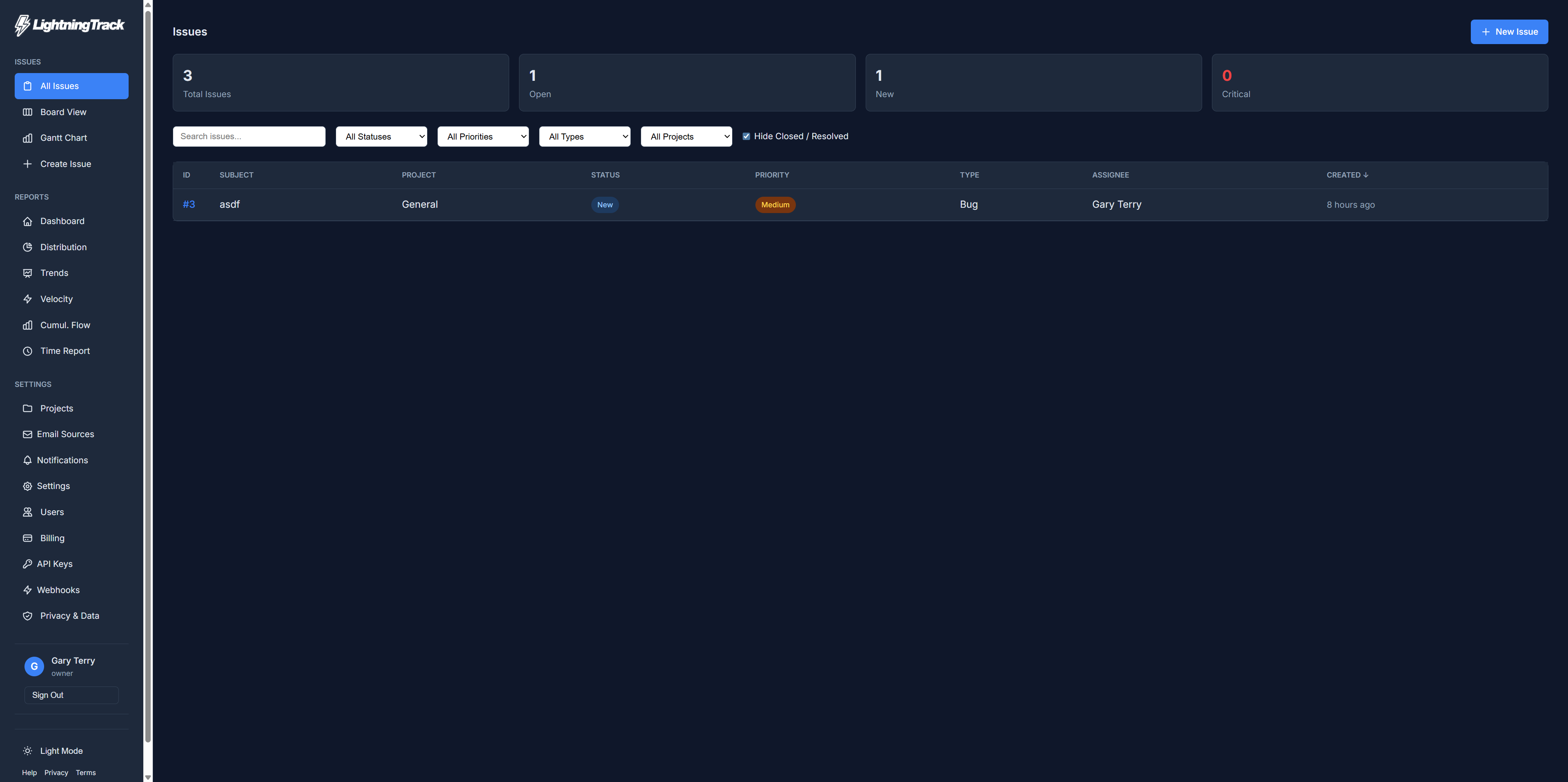
Task: Toggle sort order on the Created column
Action: [x=1347, y=175]
